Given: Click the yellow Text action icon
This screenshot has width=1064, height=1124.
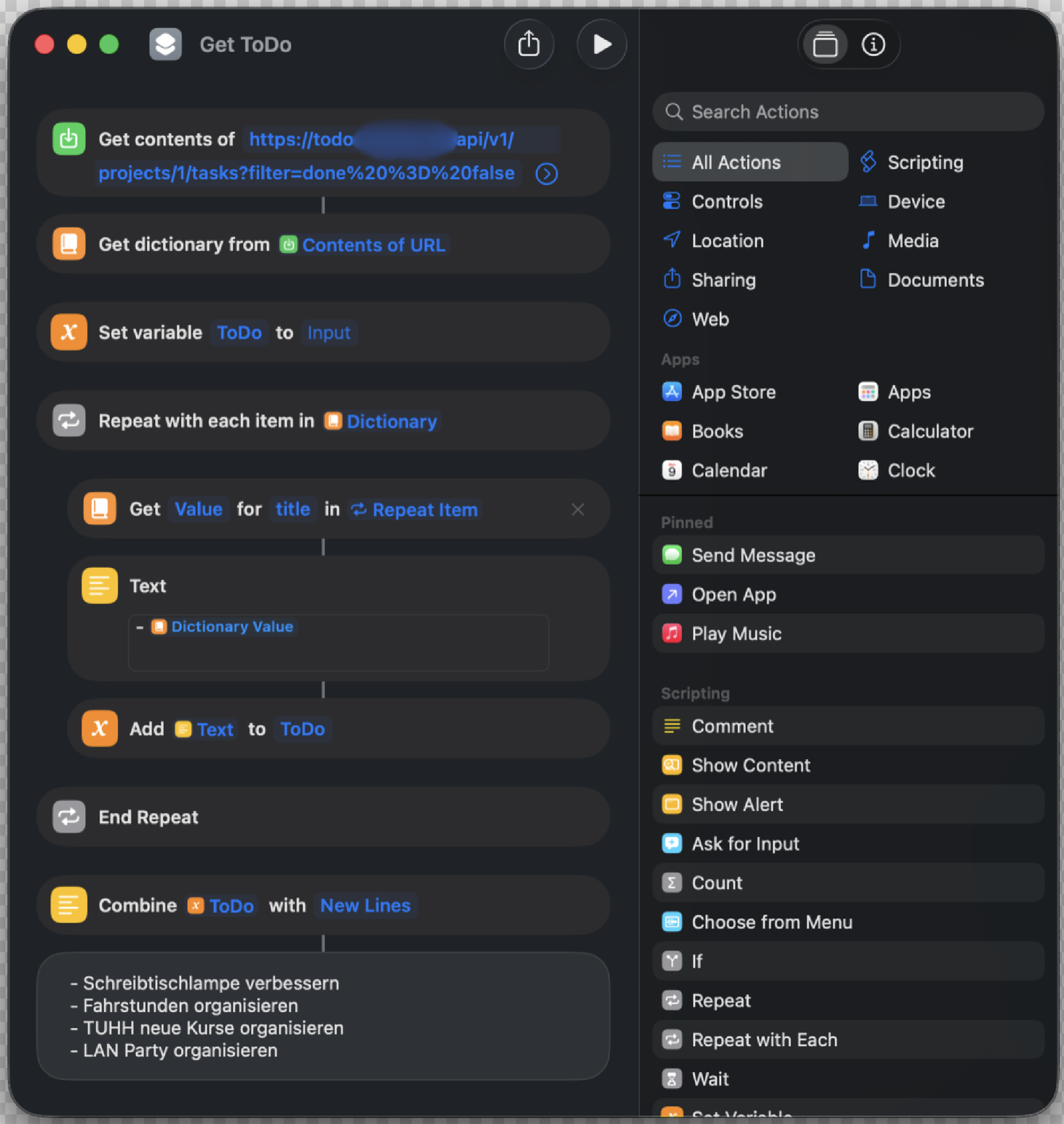Looking at the screenshot, I should (x=99, y=585).
